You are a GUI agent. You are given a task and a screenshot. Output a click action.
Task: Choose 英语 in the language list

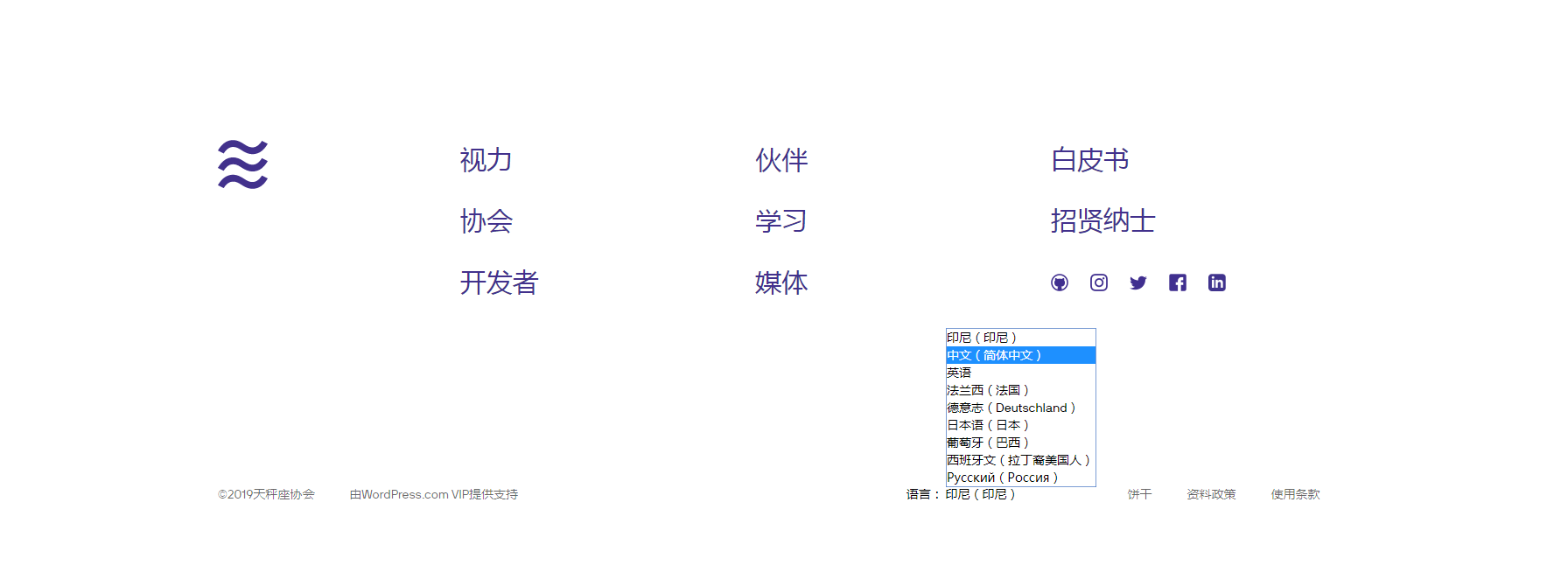click(x=959, y=373)
